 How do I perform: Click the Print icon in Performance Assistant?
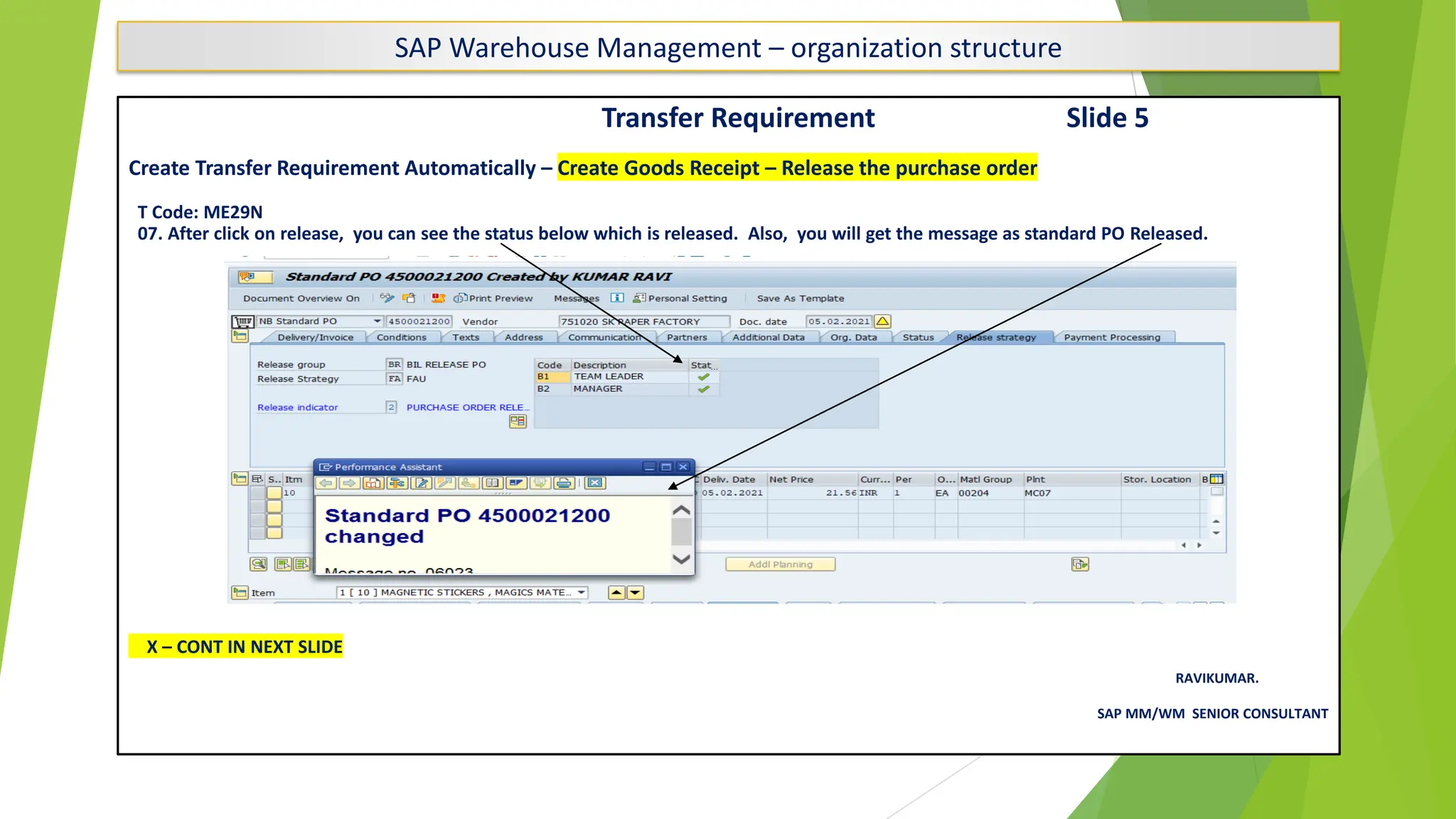point(564,483)
